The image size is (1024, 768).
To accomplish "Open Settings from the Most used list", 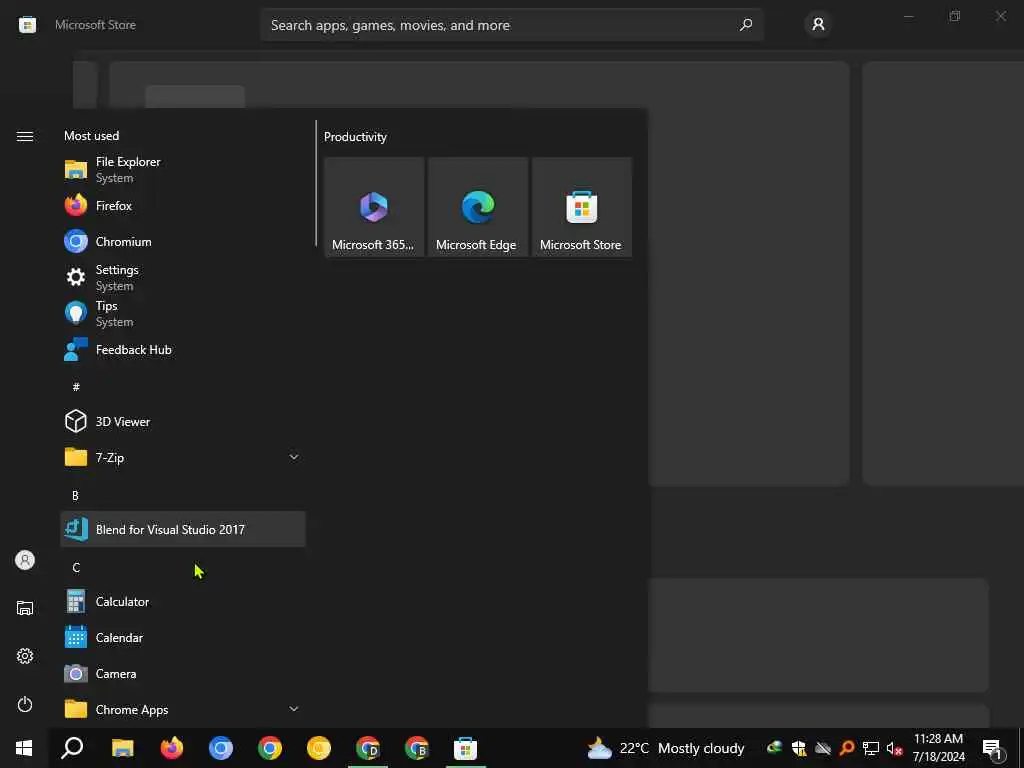I will pos(183,278).
